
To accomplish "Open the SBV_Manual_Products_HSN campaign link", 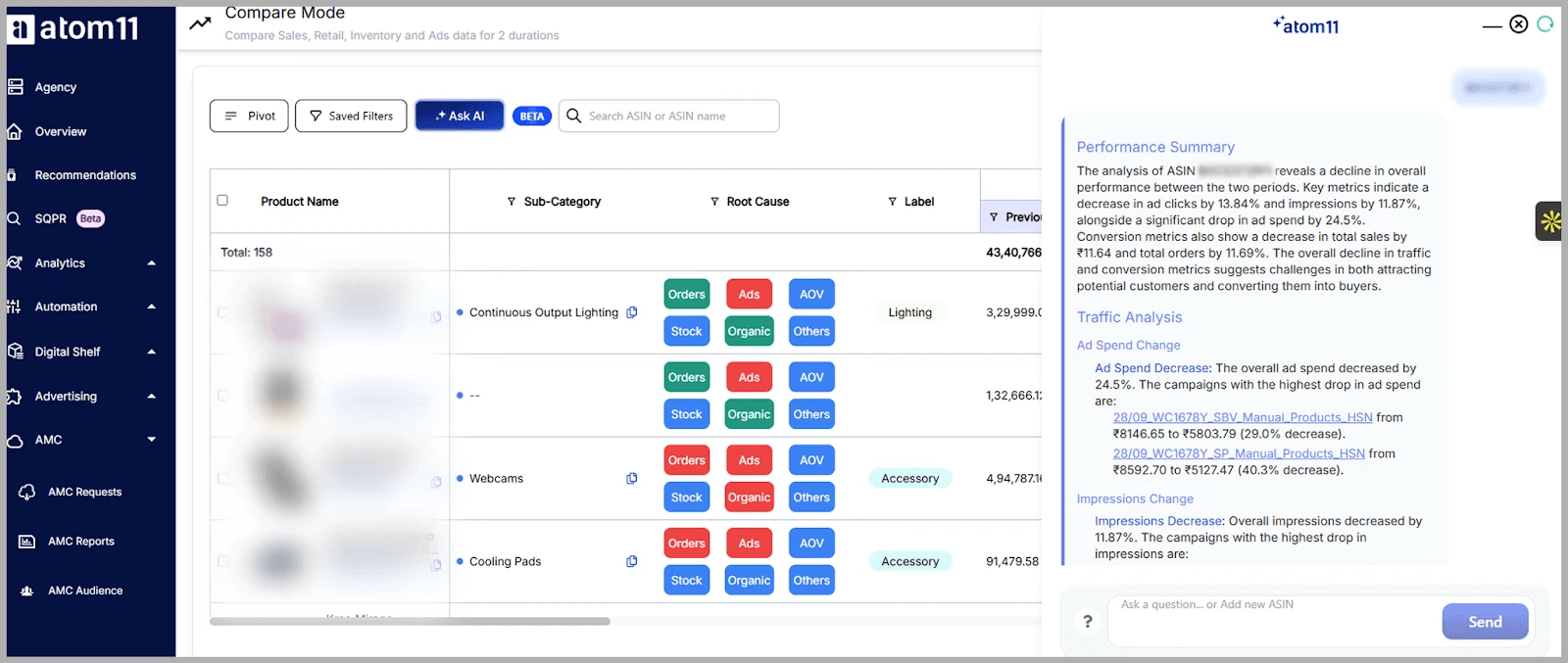I will [1243, 417].
